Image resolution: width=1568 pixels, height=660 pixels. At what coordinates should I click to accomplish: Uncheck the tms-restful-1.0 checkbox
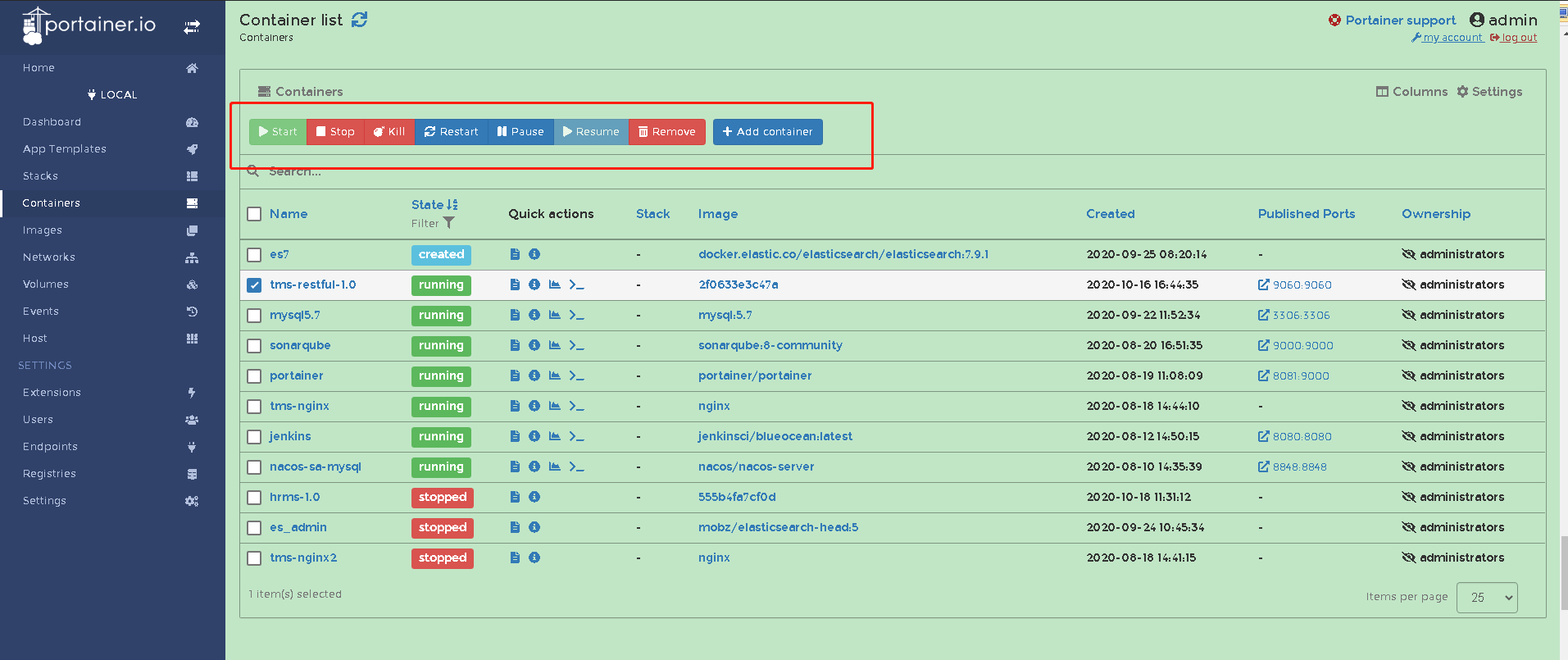click(254, 285)
